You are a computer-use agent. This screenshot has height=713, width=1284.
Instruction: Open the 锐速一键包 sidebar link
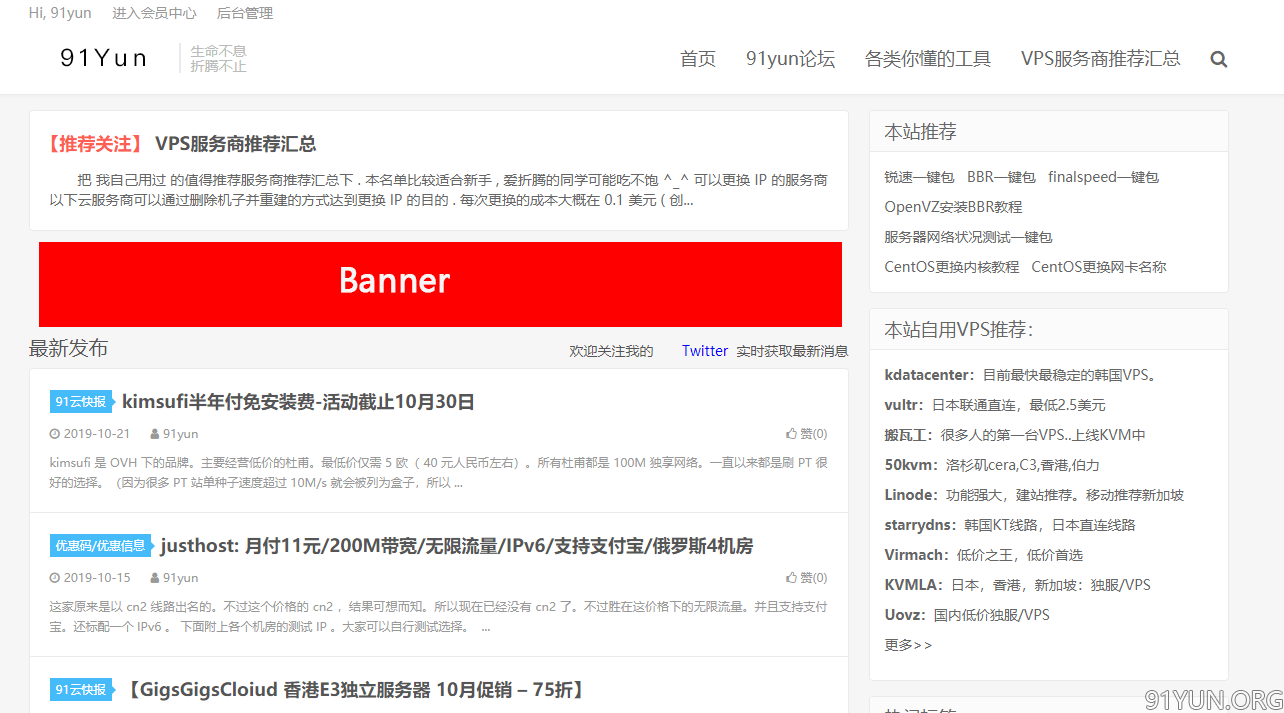tap(919, 177)
